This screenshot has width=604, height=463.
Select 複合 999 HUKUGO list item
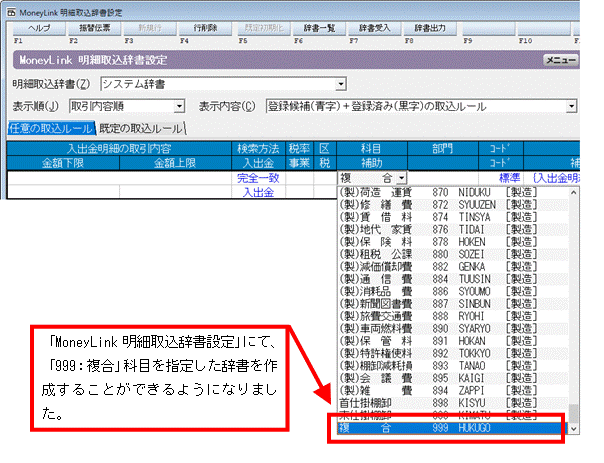[453, 428]
